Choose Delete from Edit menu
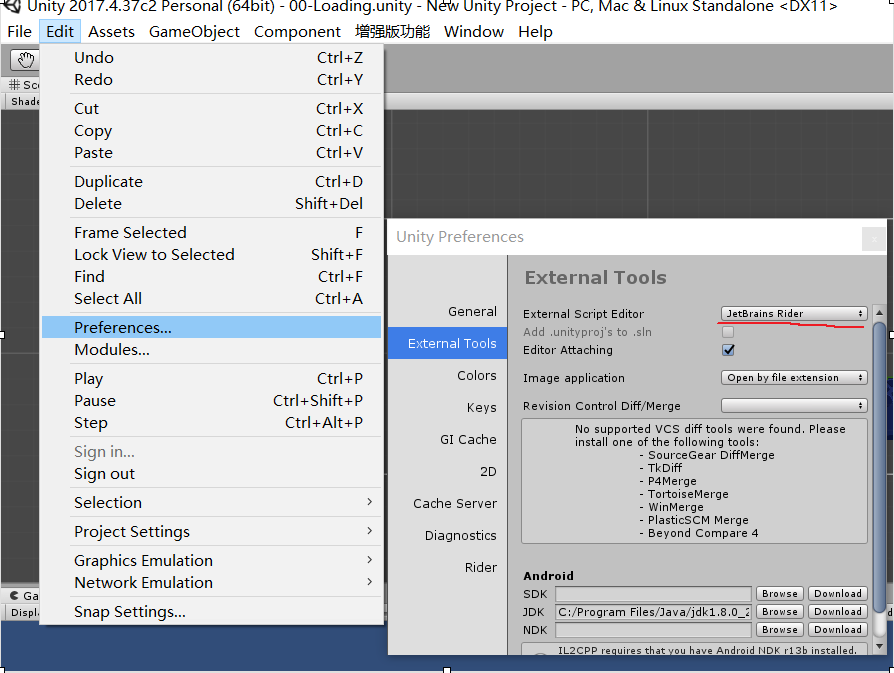894x673 pixels. tap(211, 204)
